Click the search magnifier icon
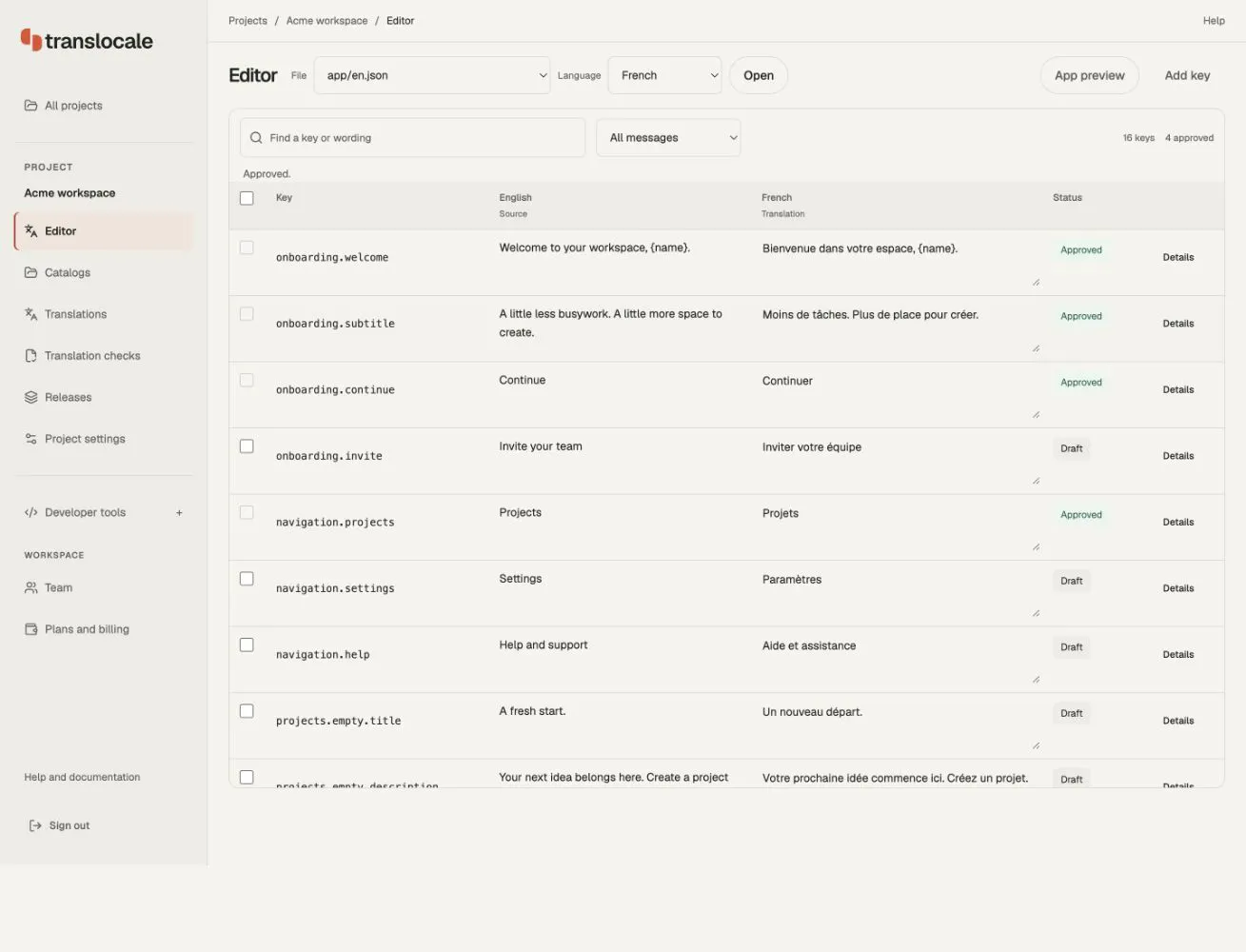Screen dimensions: 1246x952 click(256, 138)
